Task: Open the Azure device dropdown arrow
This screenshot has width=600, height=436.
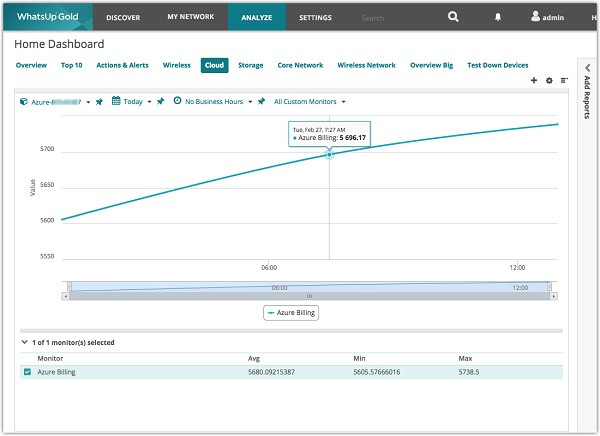Action: 88,102
